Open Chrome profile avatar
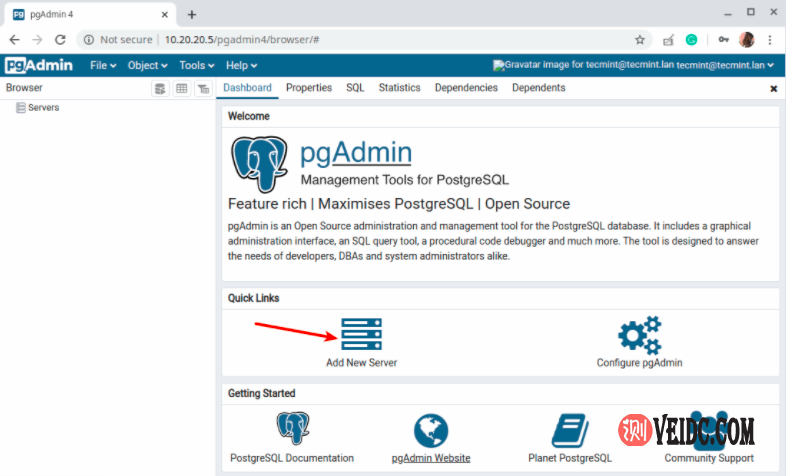The image size is (786, 476). pos(746,40)
